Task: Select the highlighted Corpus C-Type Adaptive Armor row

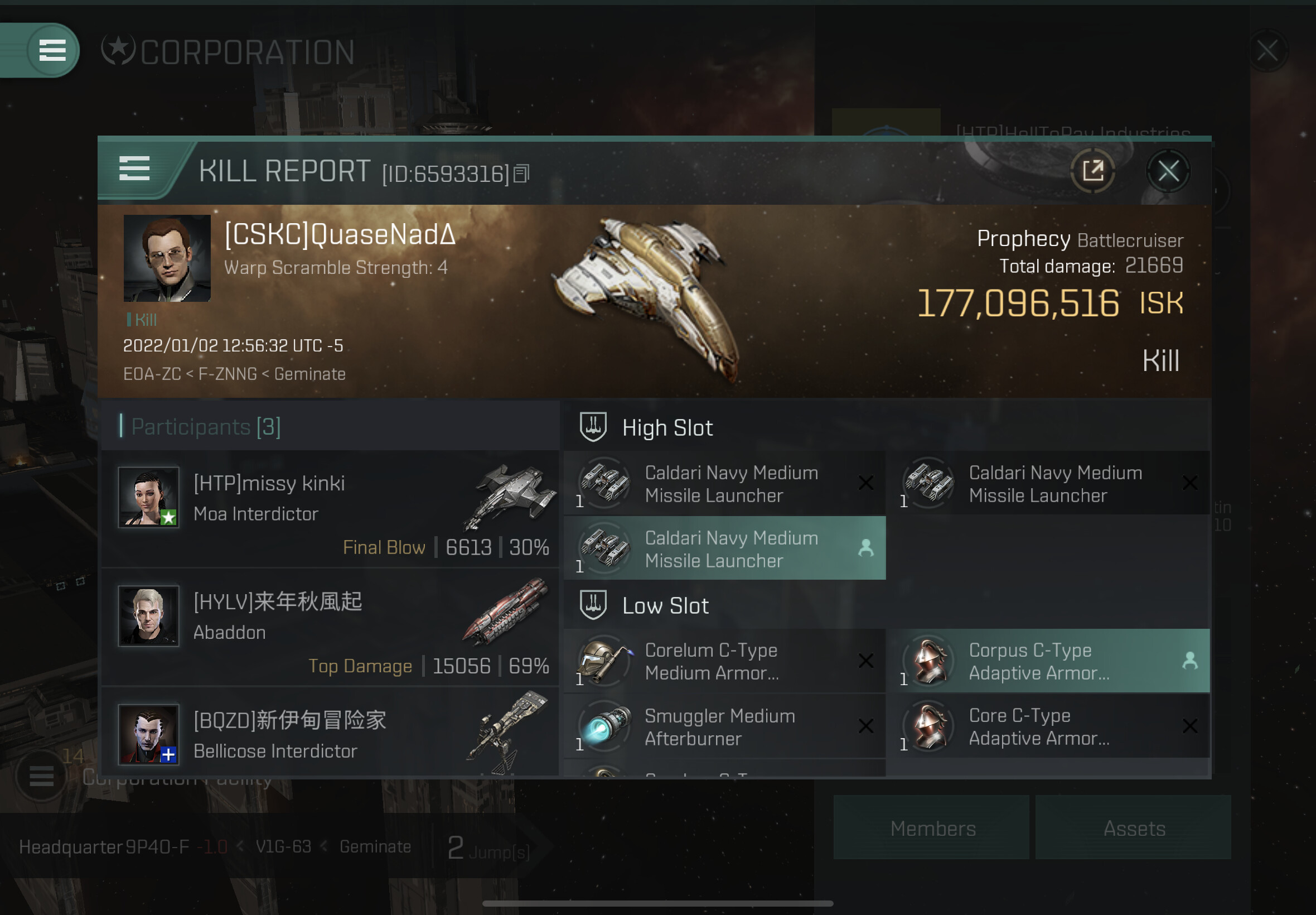Action: [x=1048, y=661]
